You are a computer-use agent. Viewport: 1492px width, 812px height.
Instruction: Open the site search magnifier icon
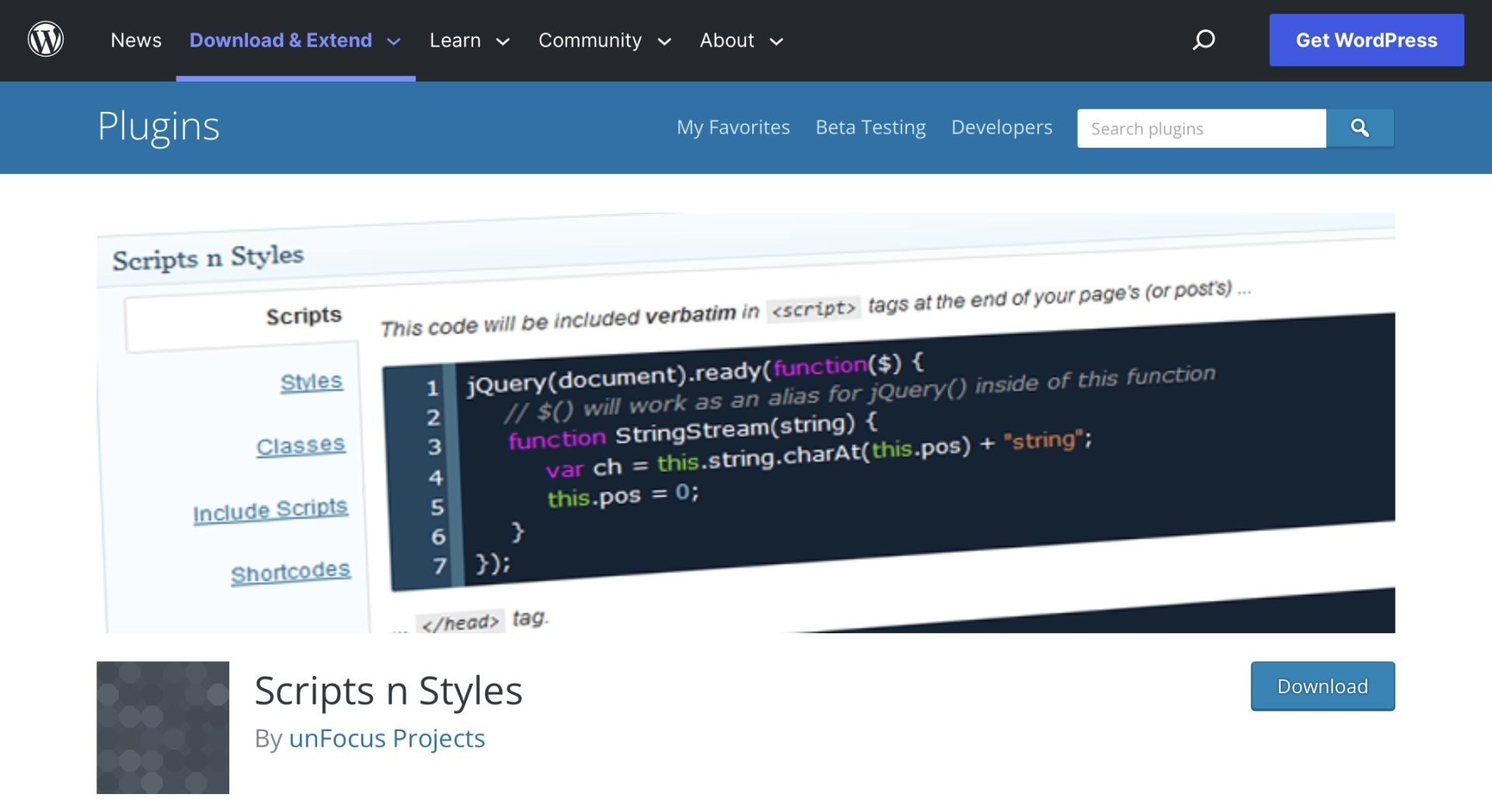pyautogui.click(x=1204, y=40)
